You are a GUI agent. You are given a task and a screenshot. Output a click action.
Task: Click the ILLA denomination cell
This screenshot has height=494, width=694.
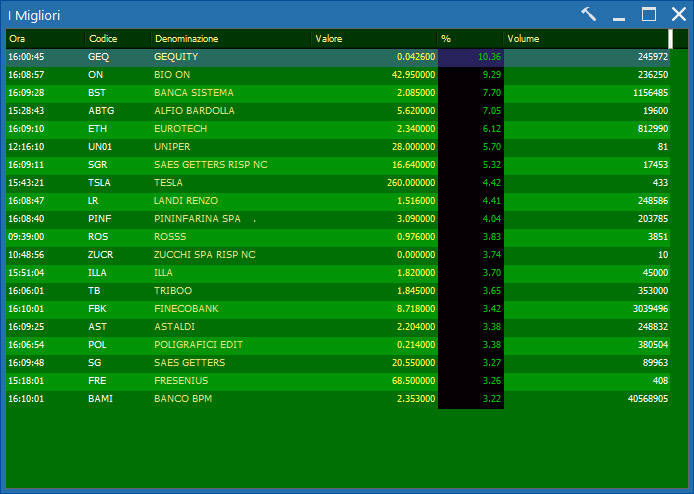coord(163,273)
